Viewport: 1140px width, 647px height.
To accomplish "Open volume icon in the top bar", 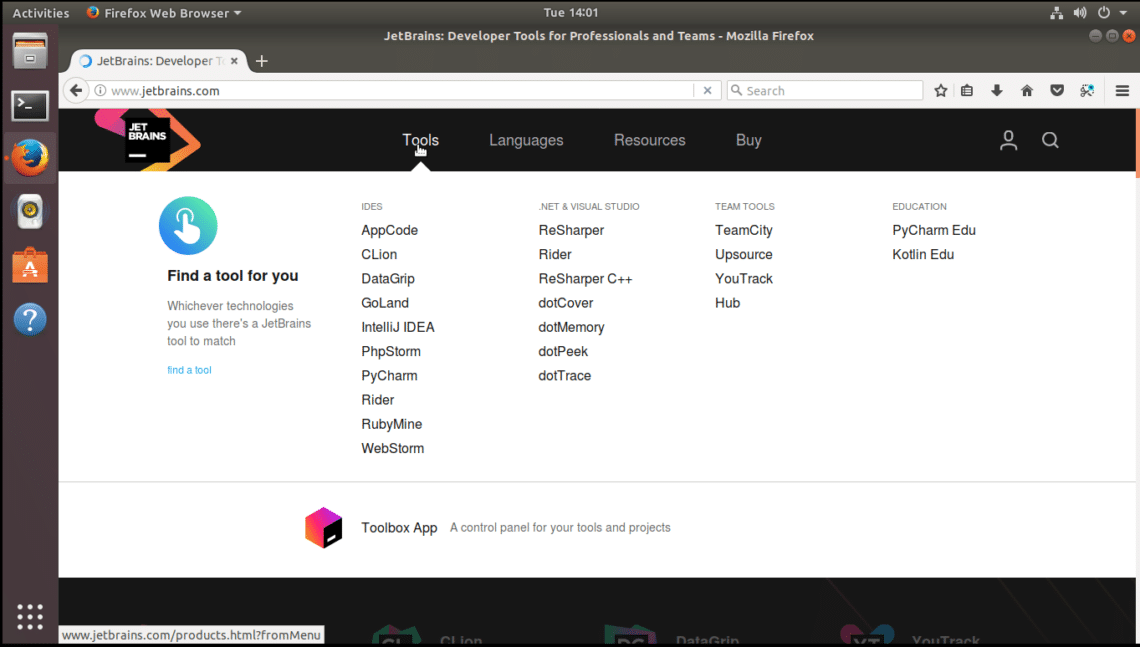I will [x=1080, y=12].
